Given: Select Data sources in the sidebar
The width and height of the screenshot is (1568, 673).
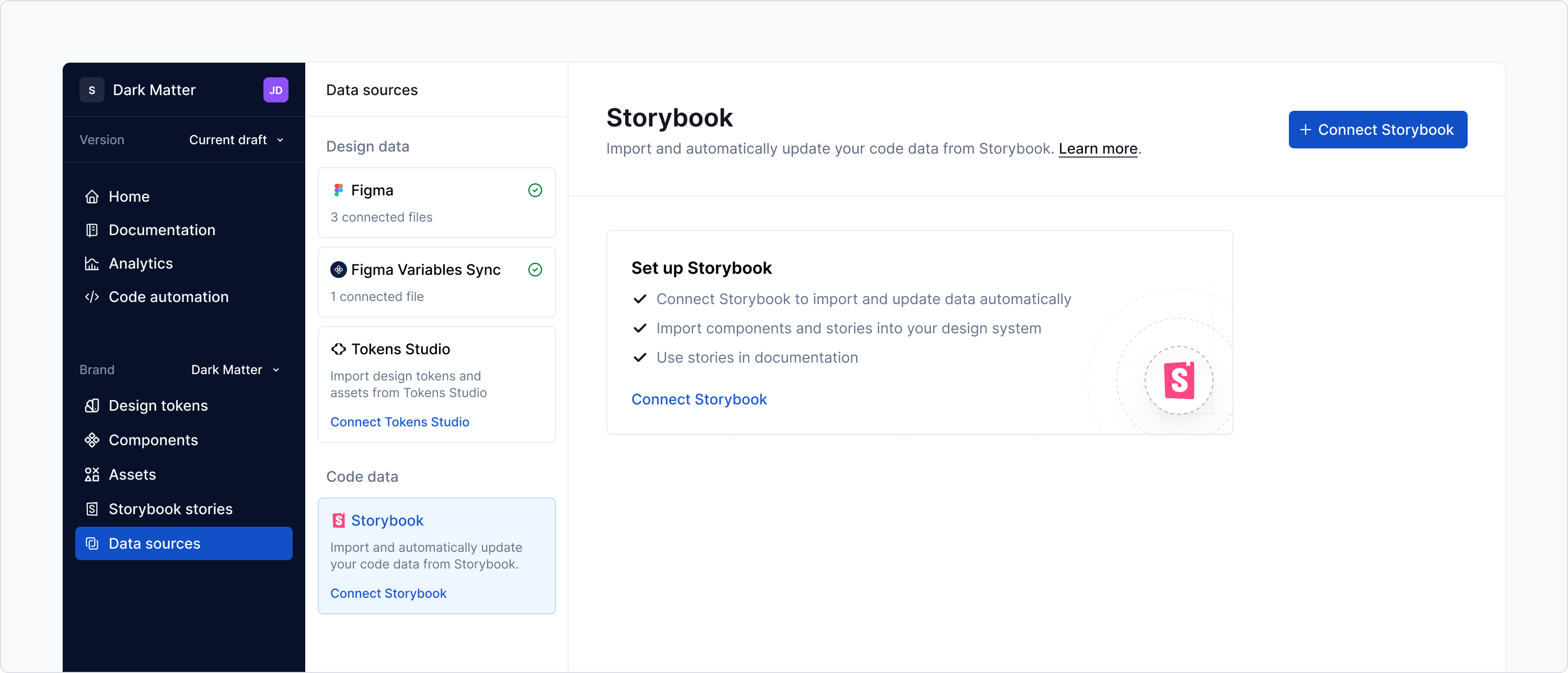Looking at the screenshot, I should click(154, 543).
